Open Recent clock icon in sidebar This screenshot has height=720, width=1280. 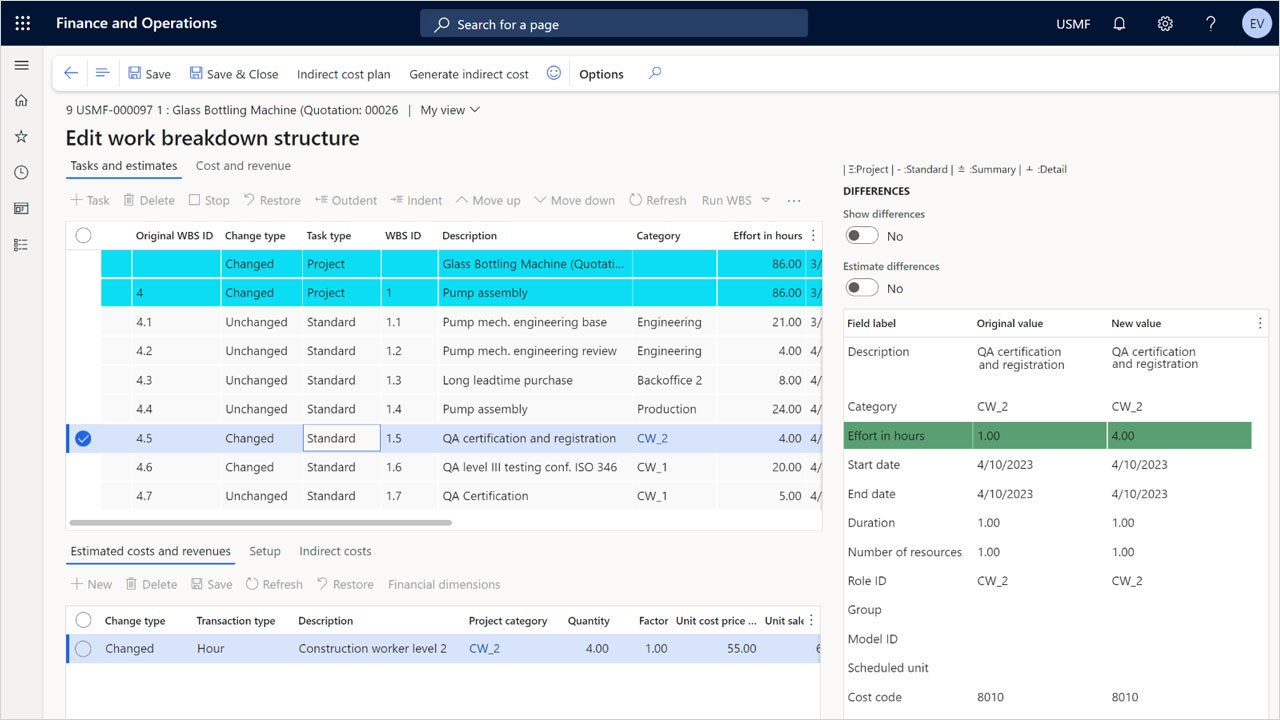(x=21, y=173)
